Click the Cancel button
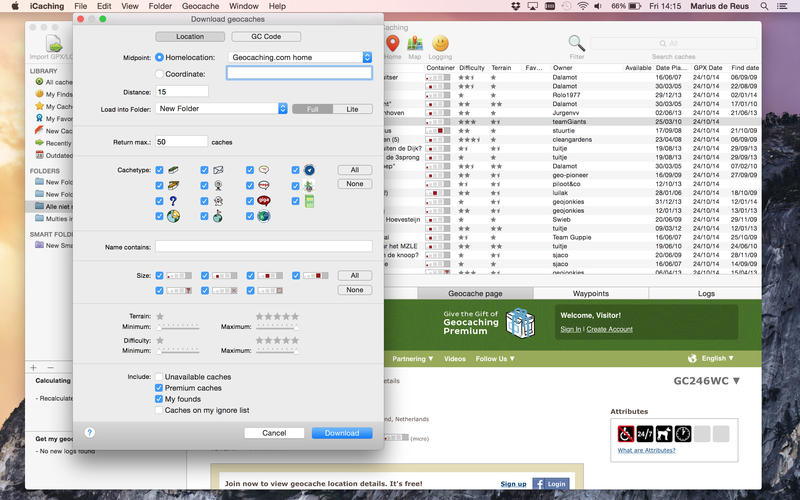Viewport: 800px width, 500px height. [274, 433]
